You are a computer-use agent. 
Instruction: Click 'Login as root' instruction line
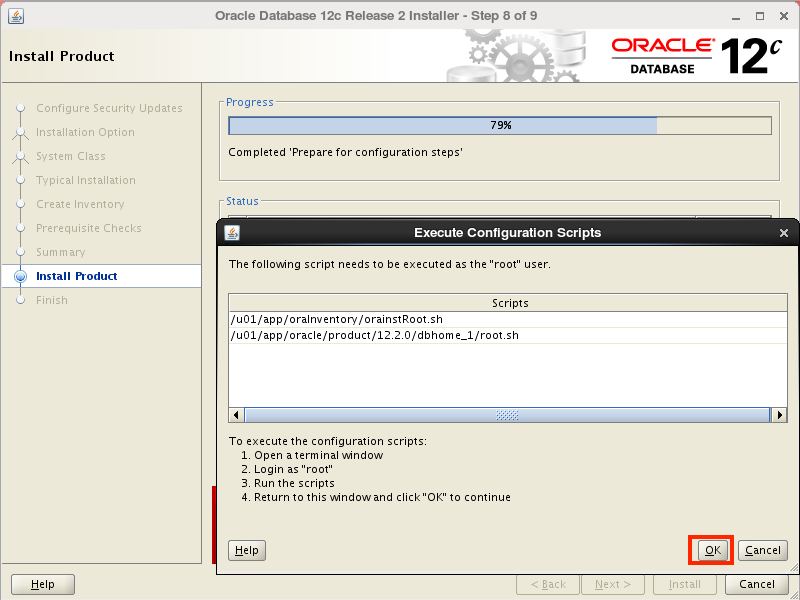[287, 469]
